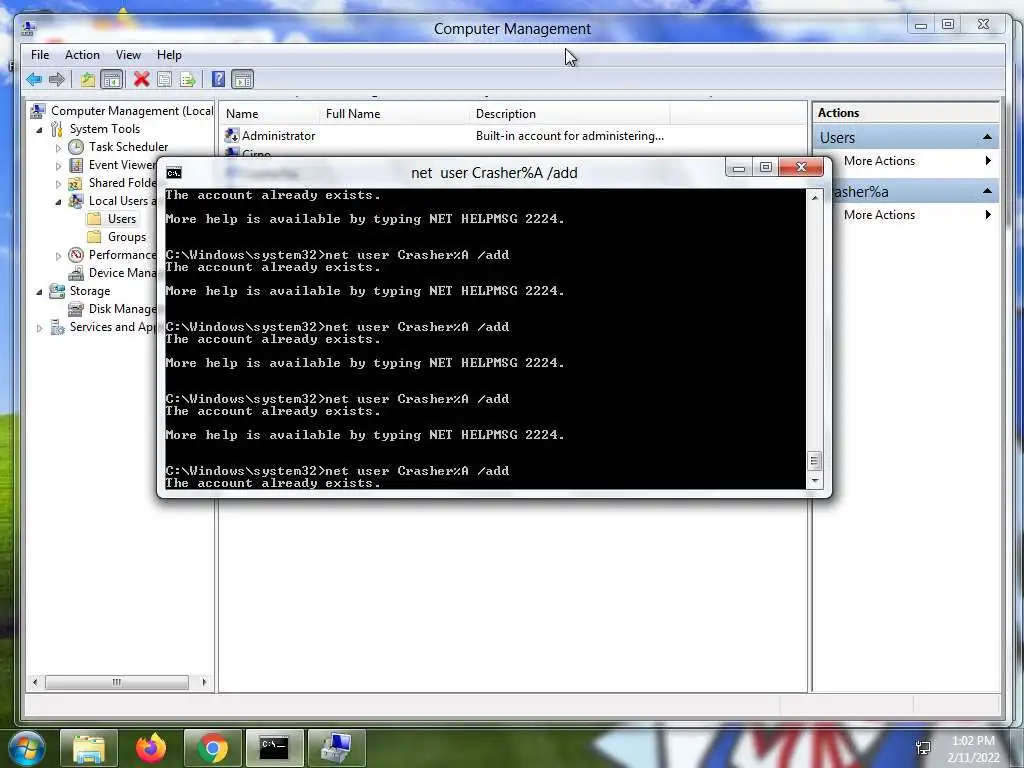Launch Firefox from the taskbar
The width and height of the screenshot is (1024, 768).
coord(151,748)
